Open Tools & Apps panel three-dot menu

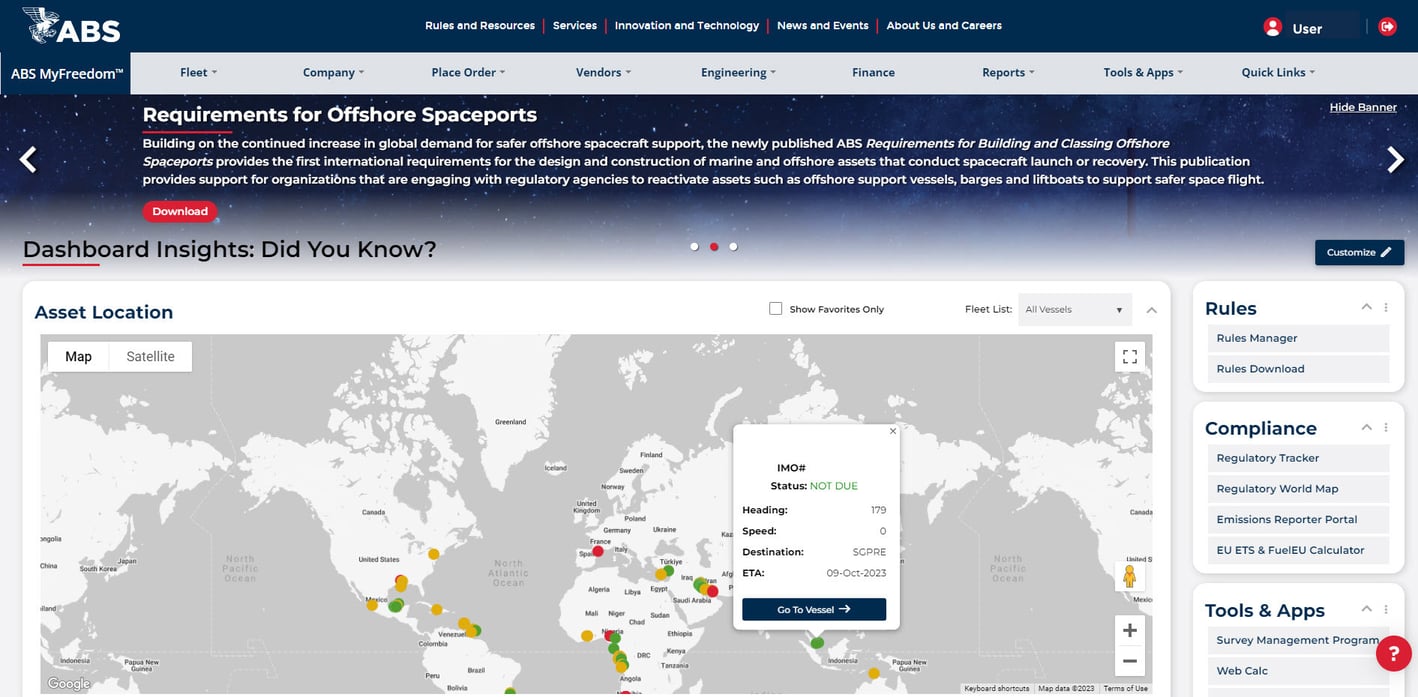pos(1386,609)
